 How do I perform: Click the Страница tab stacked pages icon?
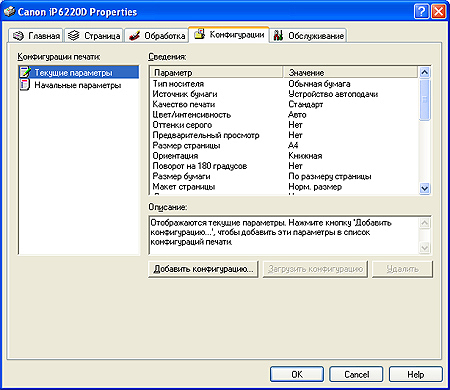coord(74,35)
